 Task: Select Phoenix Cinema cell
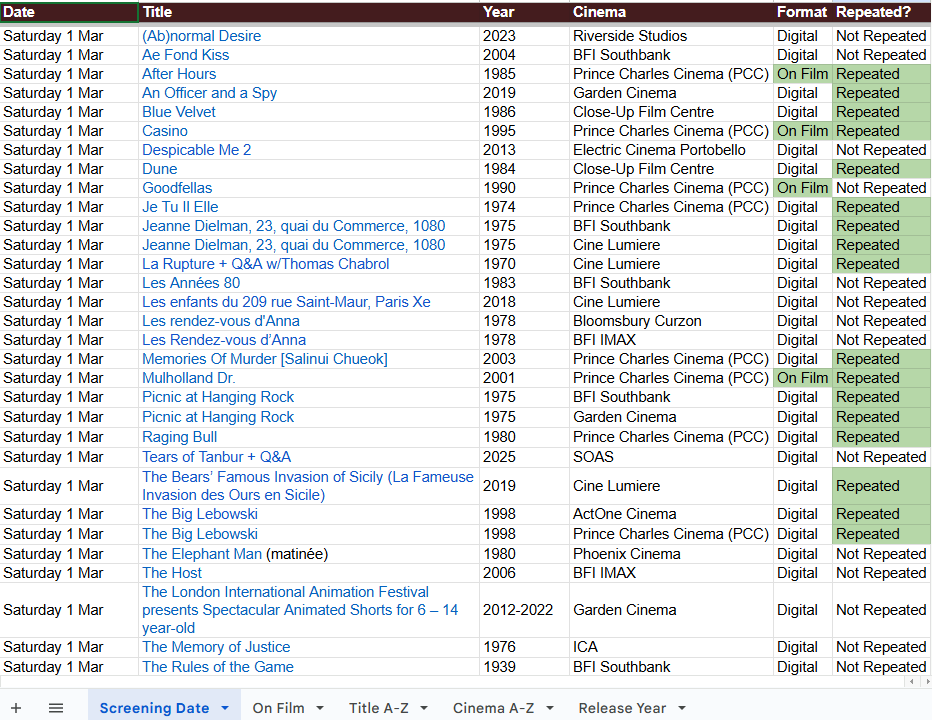pos(671,554)
